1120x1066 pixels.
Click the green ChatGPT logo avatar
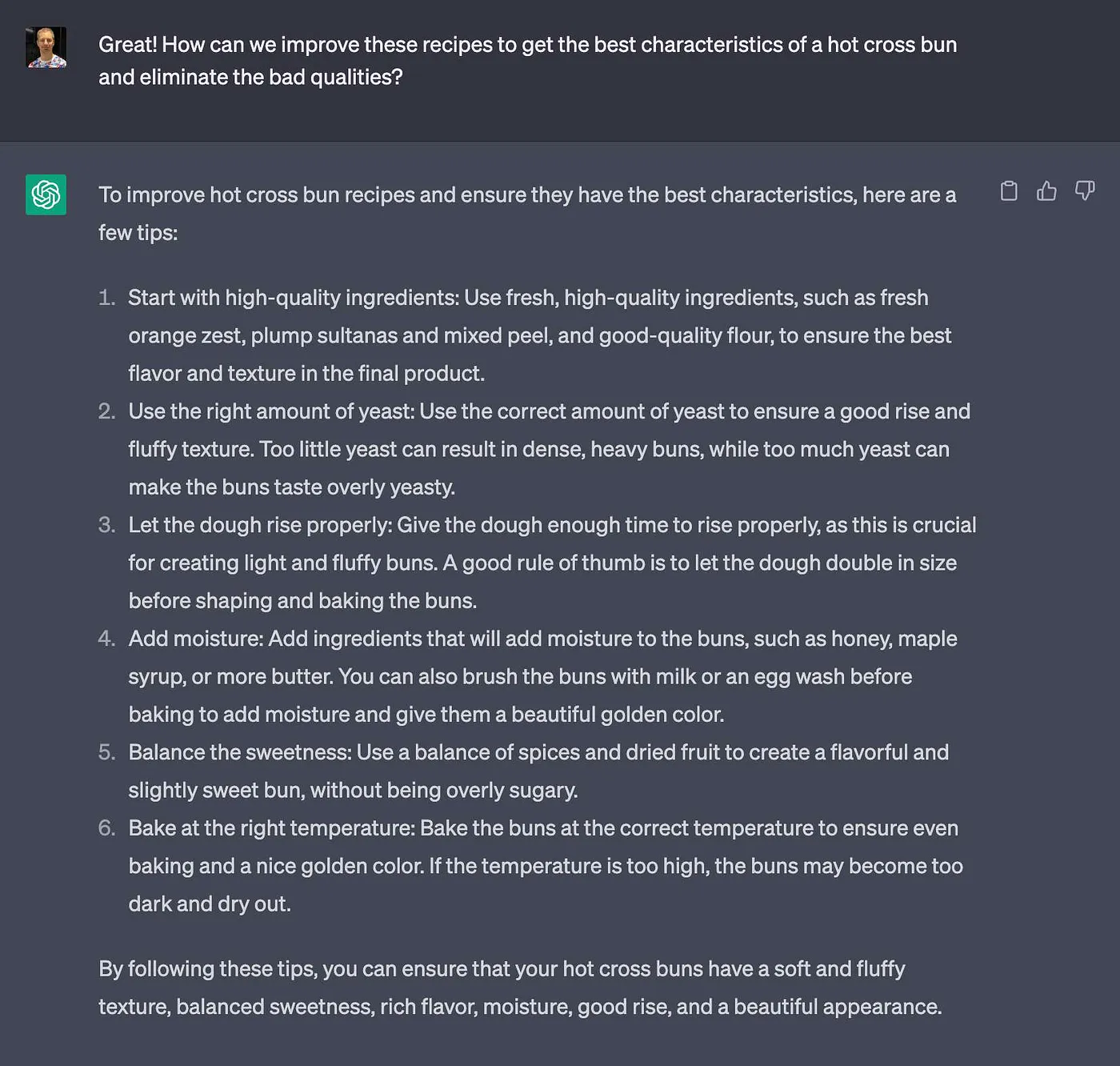click(x=46, y=194)
